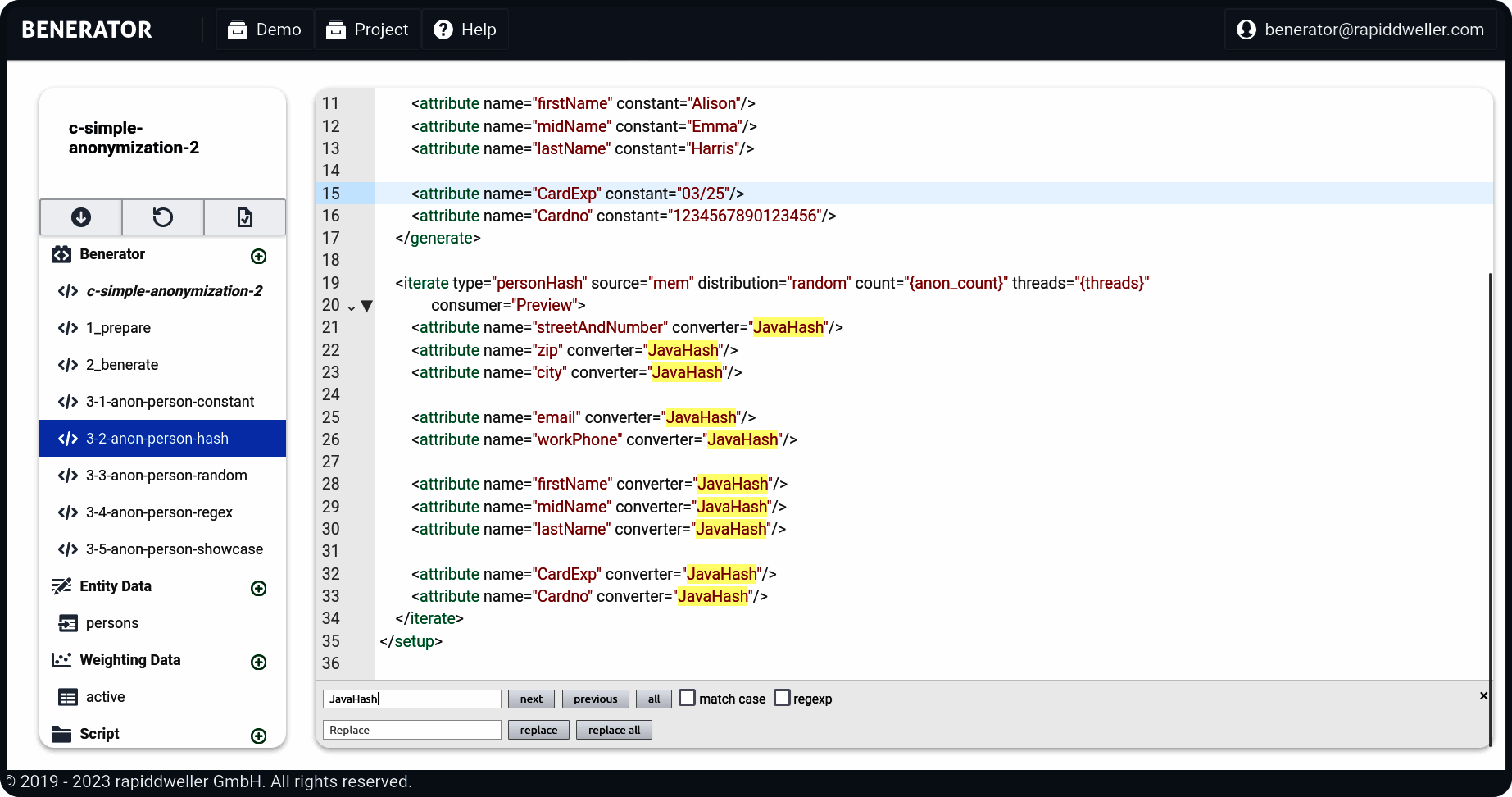Screen dimensions: 1512x797
Task: Click the next search result button
Action: pyautogui.click(x=531, y=699)
